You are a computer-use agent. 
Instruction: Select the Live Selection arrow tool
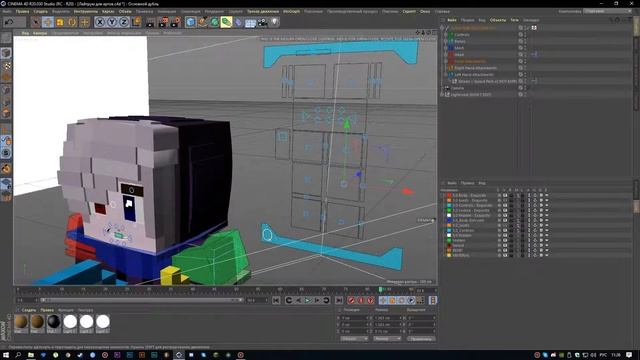coord(36,22)
